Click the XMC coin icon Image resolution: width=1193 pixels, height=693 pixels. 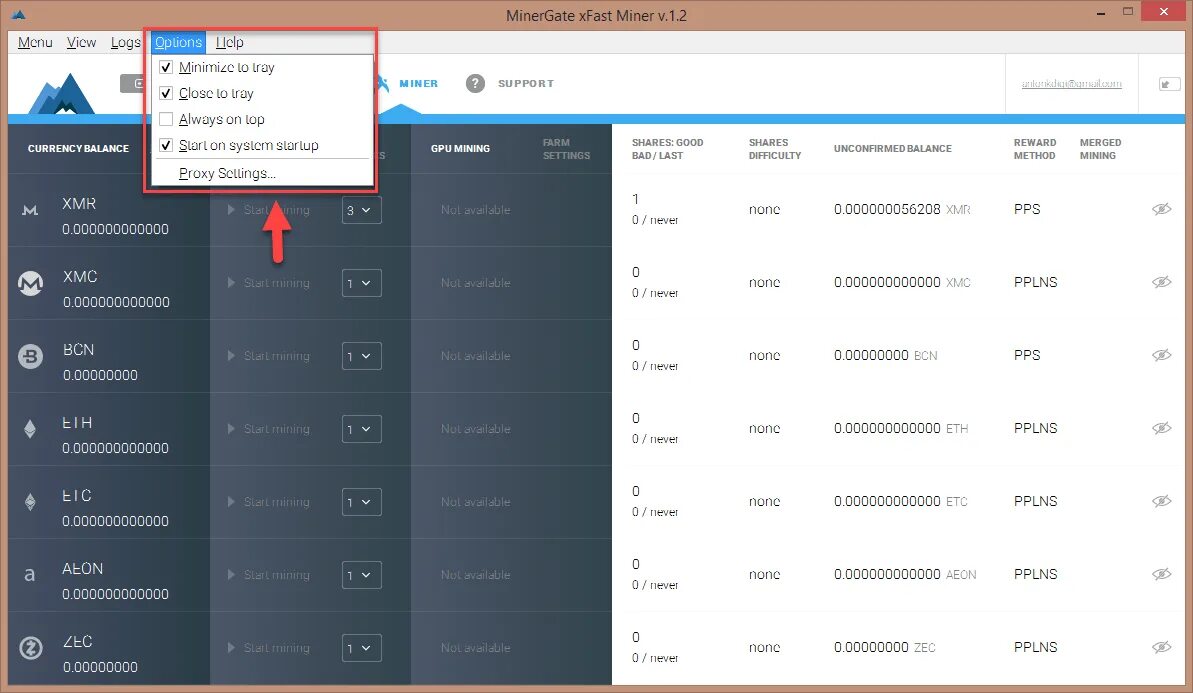30,283
